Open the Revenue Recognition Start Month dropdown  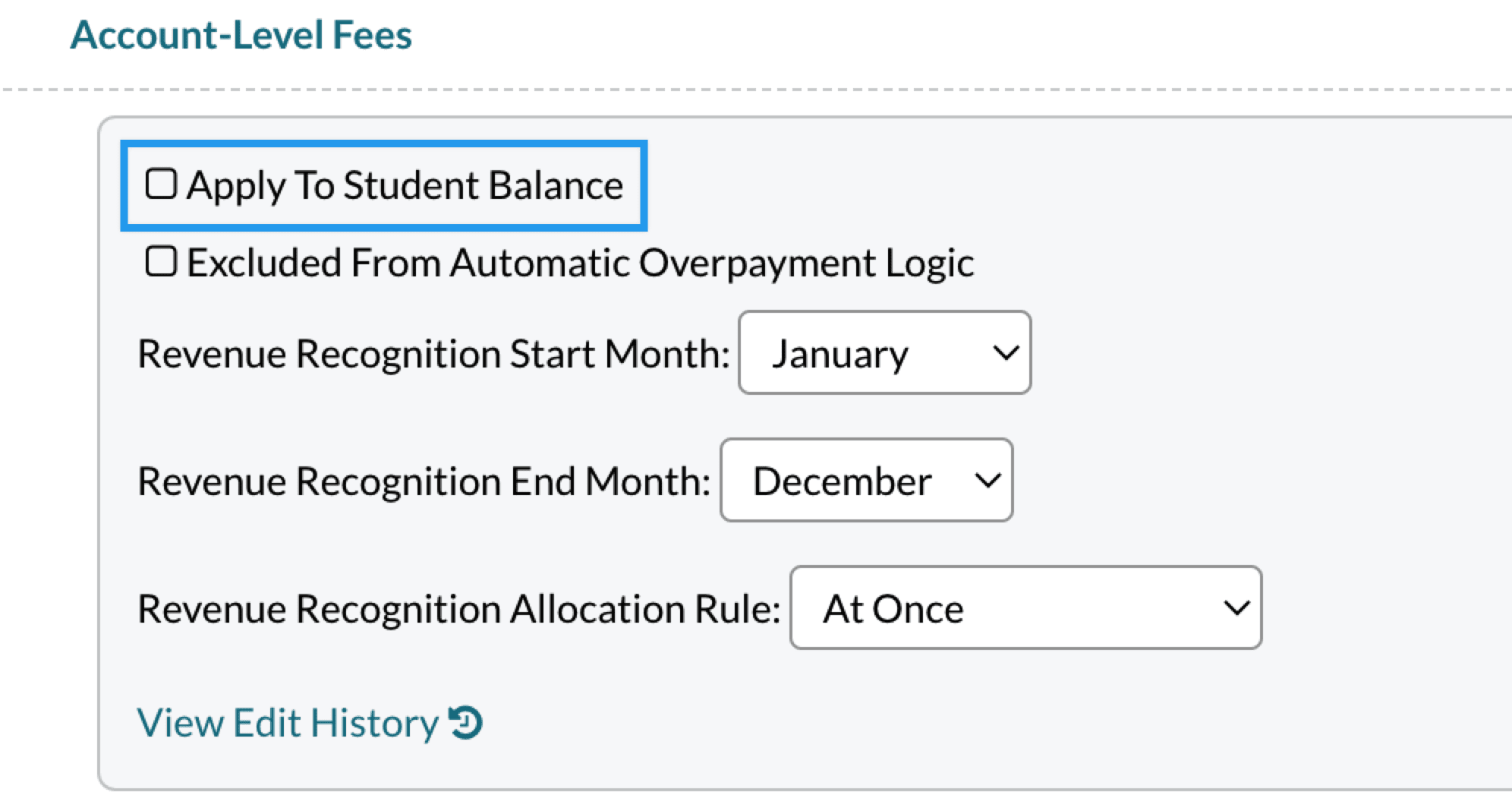(x=884, y=352)
